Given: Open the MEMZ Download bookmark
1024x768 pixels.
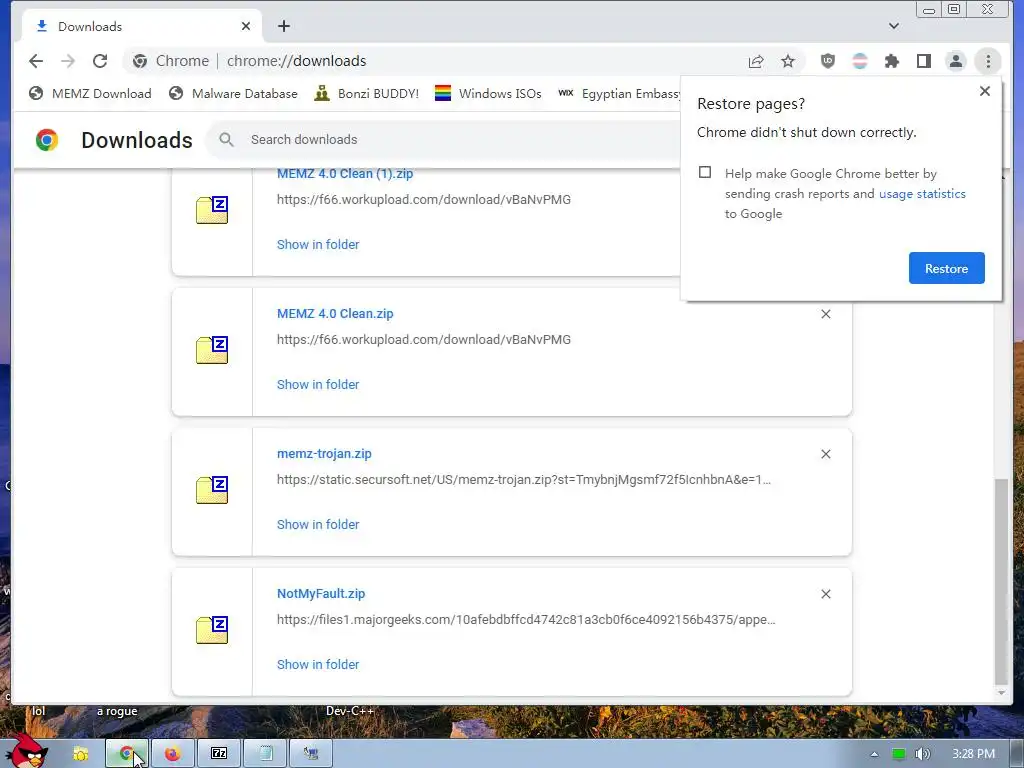Looking at the screenshot, I should [x=90, y=93].
